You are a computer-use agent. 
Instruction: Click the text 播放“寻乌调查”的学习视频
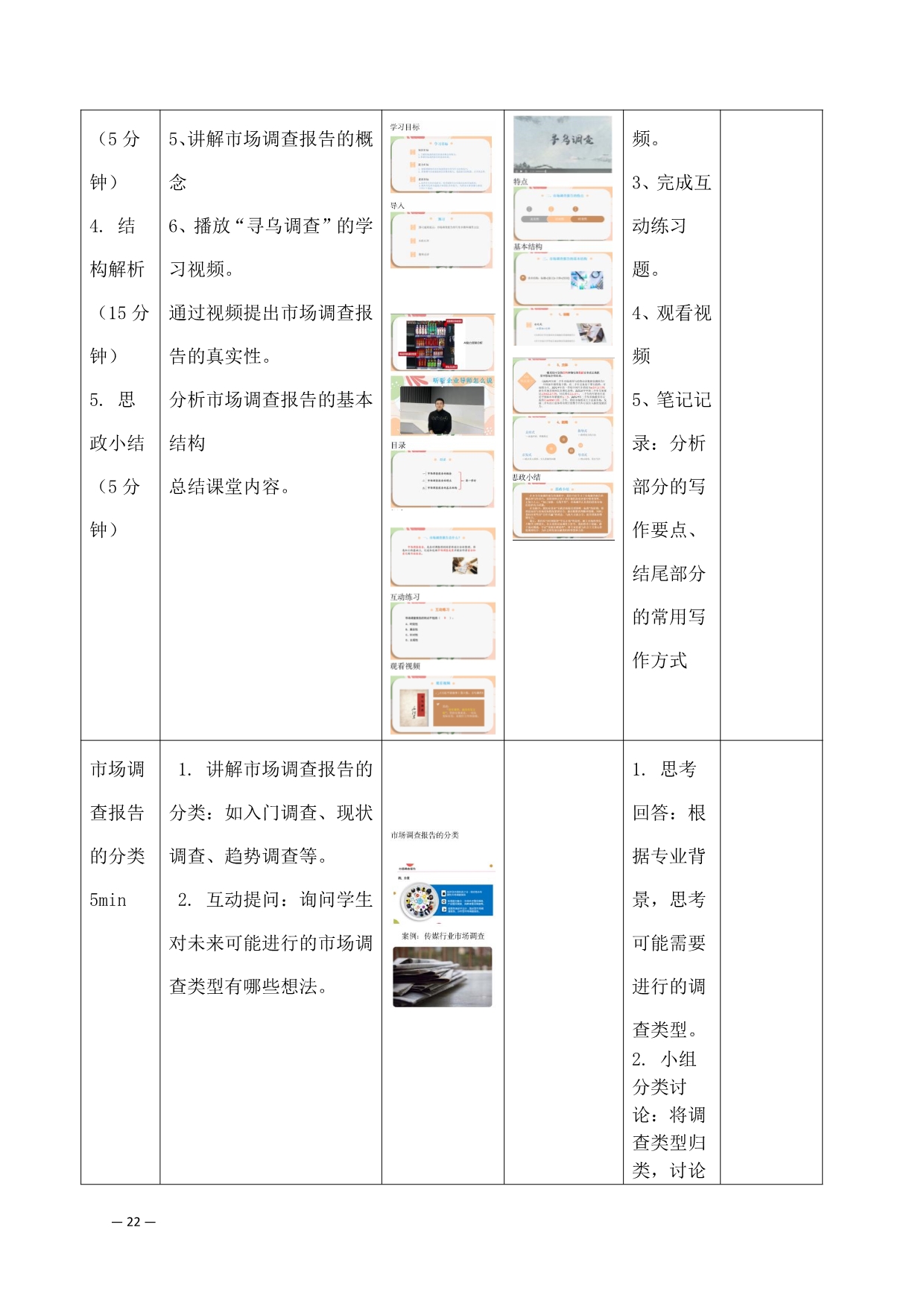(270, 226)
